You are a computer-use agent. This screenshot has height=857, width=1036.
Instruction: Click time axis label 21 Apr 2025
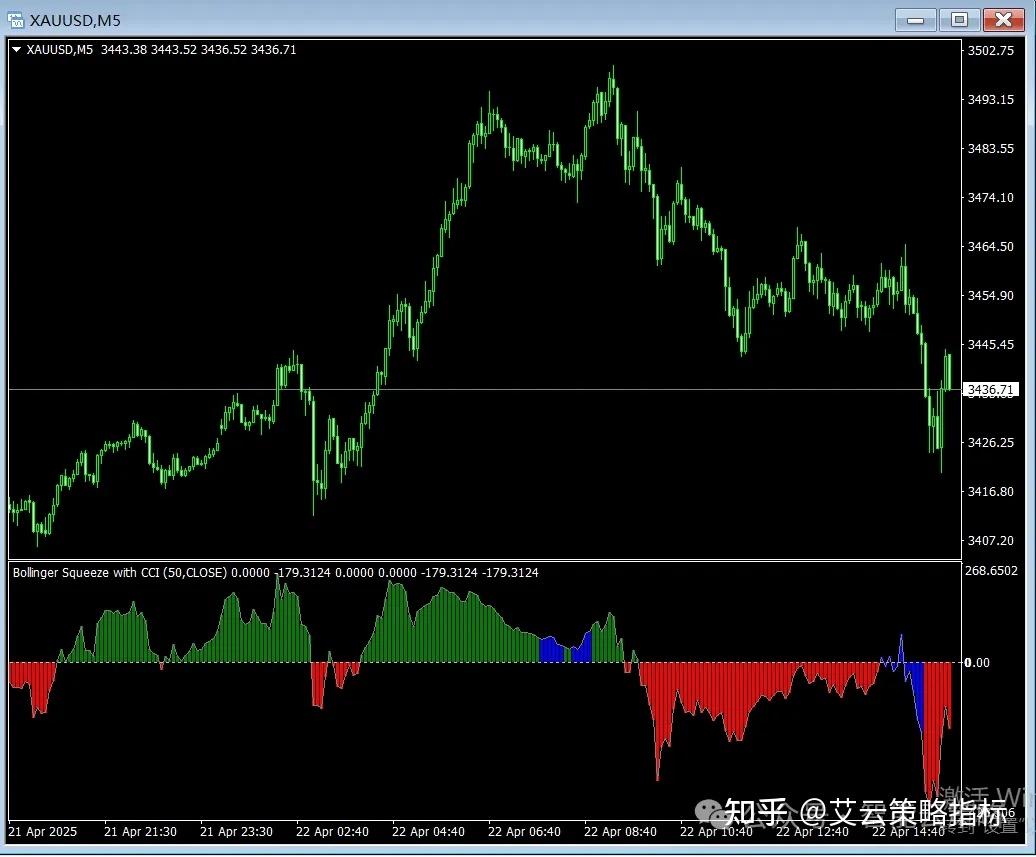(42, 831)
